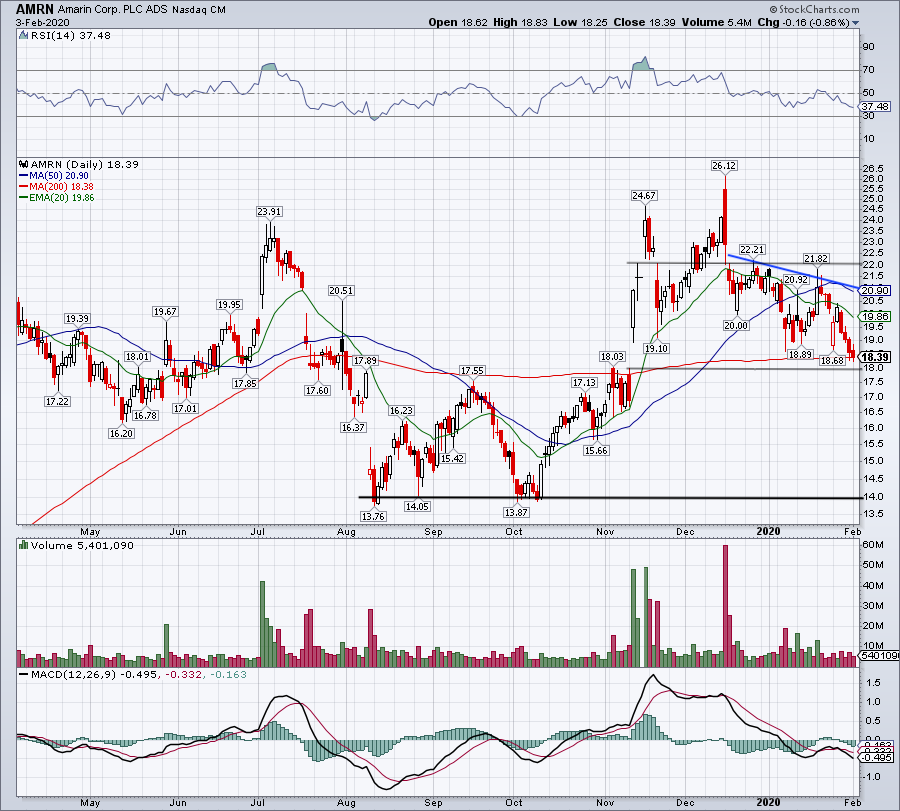Click the 19.67 price annotation
900x811 pixels.
[165, 312]
